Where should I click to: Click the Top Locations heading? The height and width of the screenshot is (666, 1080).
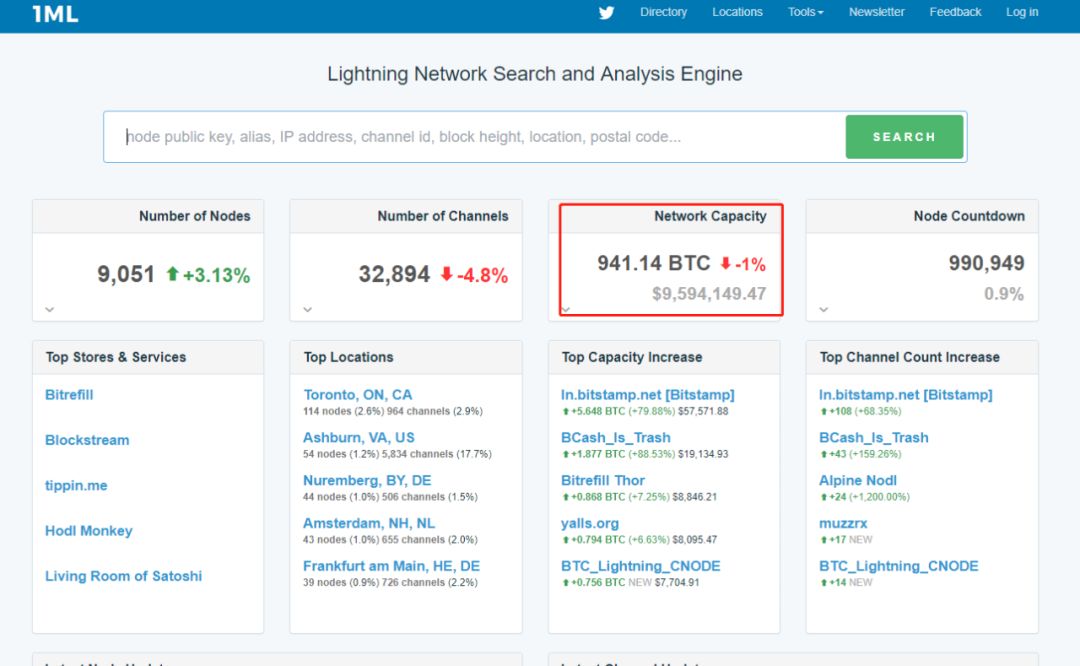coord(349,357)
